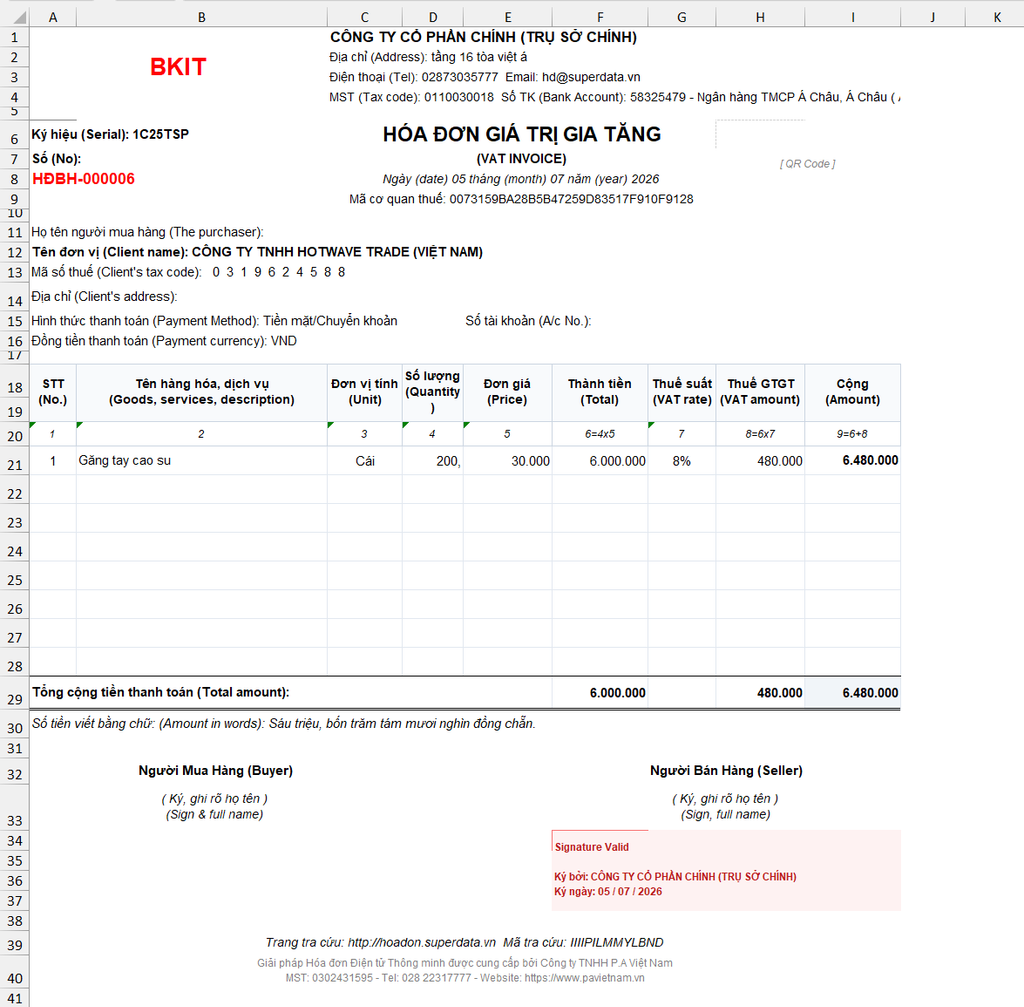Select the 'Đơn giá (Price)' header cell

point(507,392)
